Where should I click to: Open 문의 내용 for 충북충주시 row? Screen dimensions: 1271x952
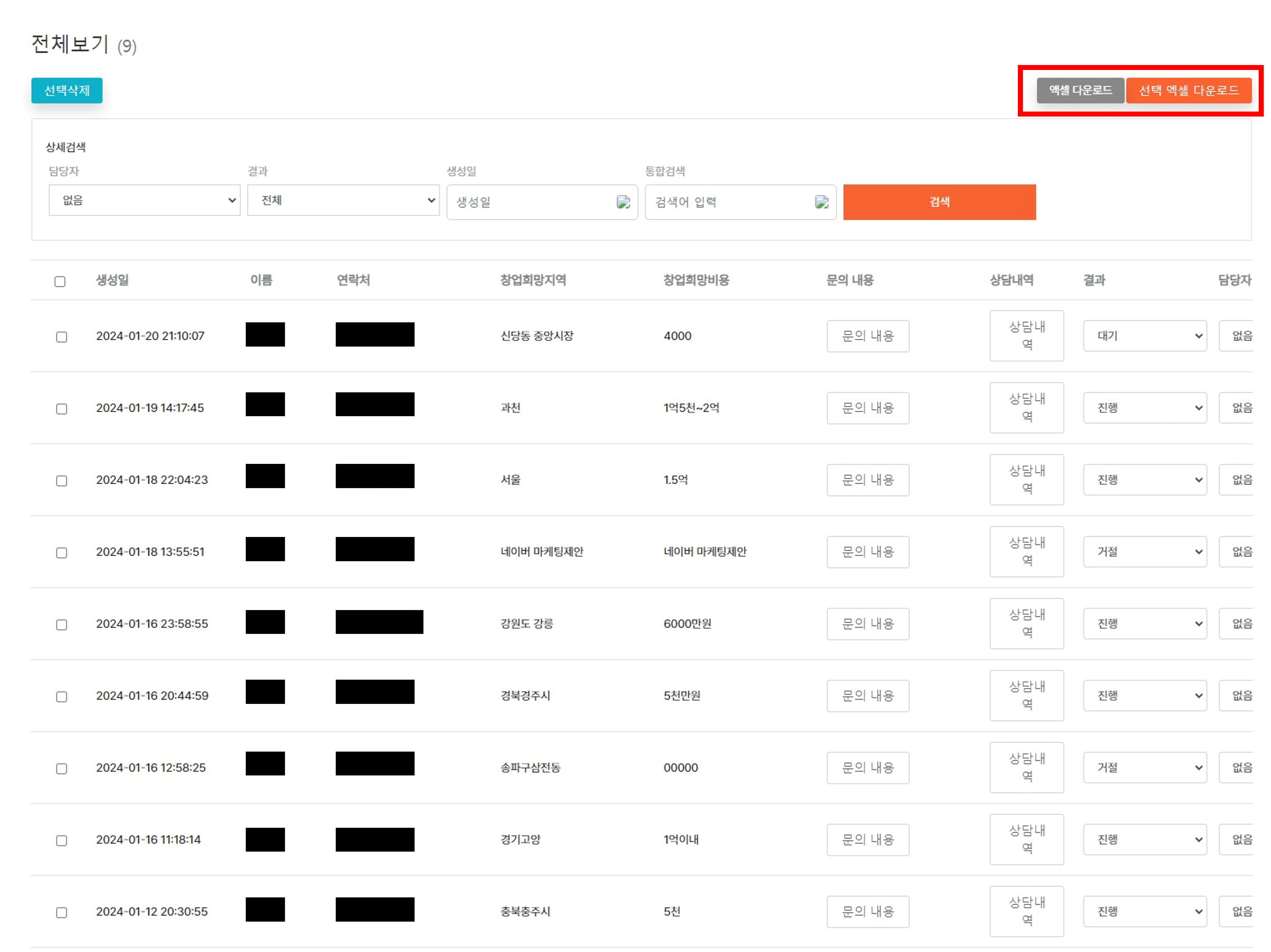click(x=867, y=911)
